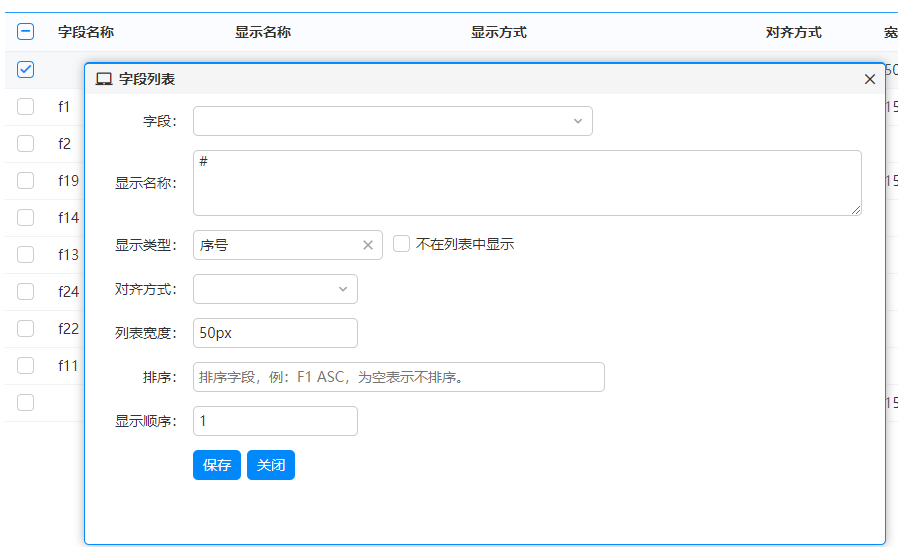Select the f11 field name cell
Screen dimensions: 898x547
[x=68, y=365]
